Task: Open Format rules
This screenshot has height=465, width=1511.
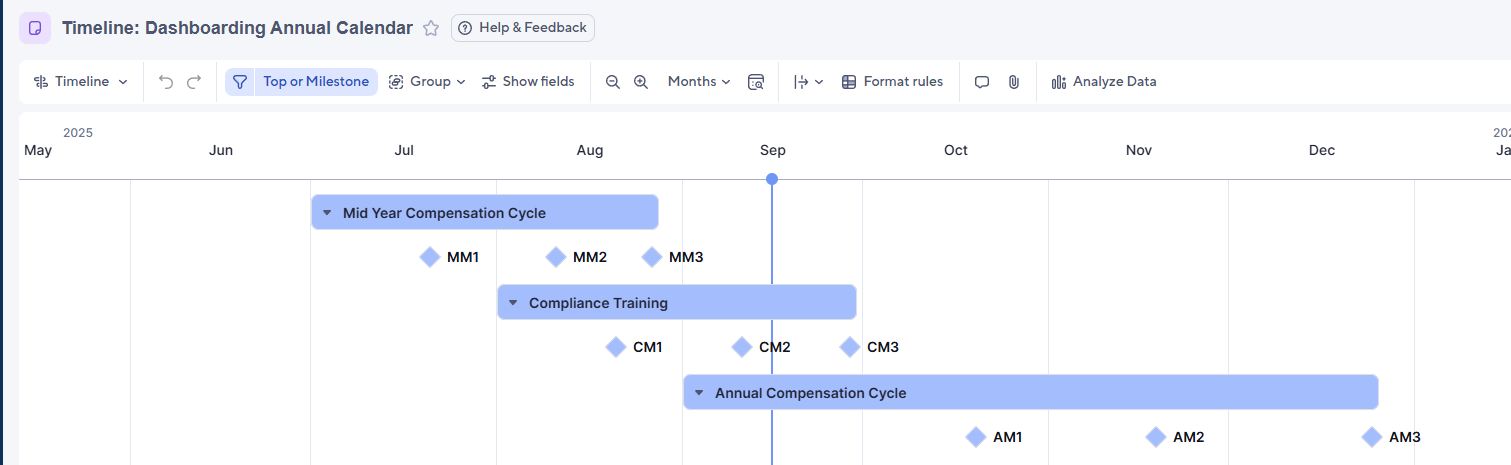Action: tap(892, 82)
